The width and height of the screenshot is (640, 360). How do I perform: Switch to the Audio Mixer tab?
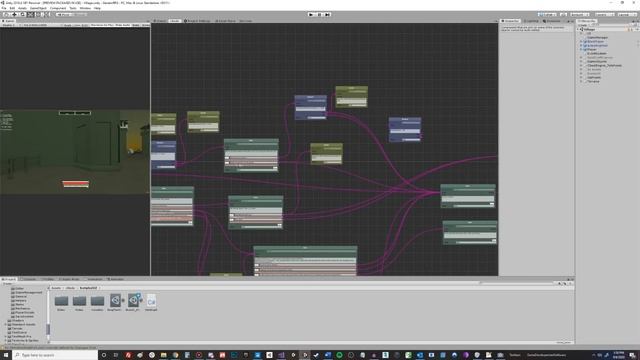(x=69, y=279)
